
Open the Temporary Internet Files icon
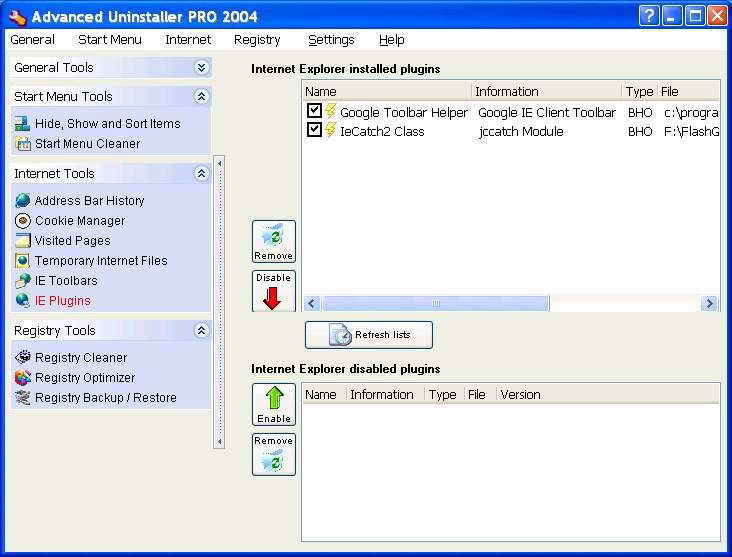coord(23,261)
